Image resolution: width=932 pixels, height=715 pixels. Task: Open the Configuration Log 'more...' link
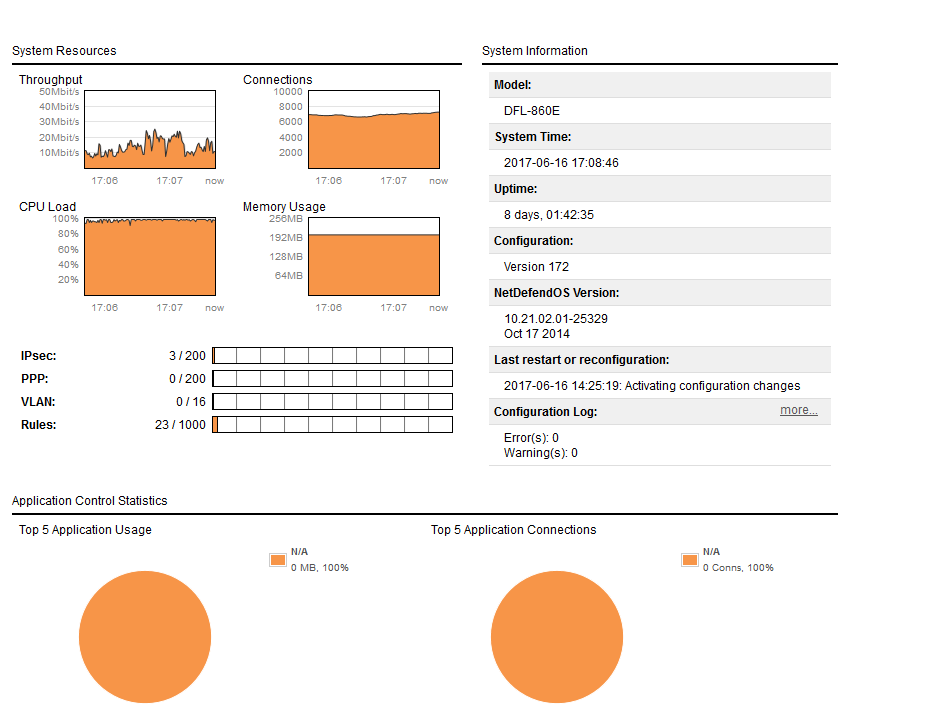point(798,410)
